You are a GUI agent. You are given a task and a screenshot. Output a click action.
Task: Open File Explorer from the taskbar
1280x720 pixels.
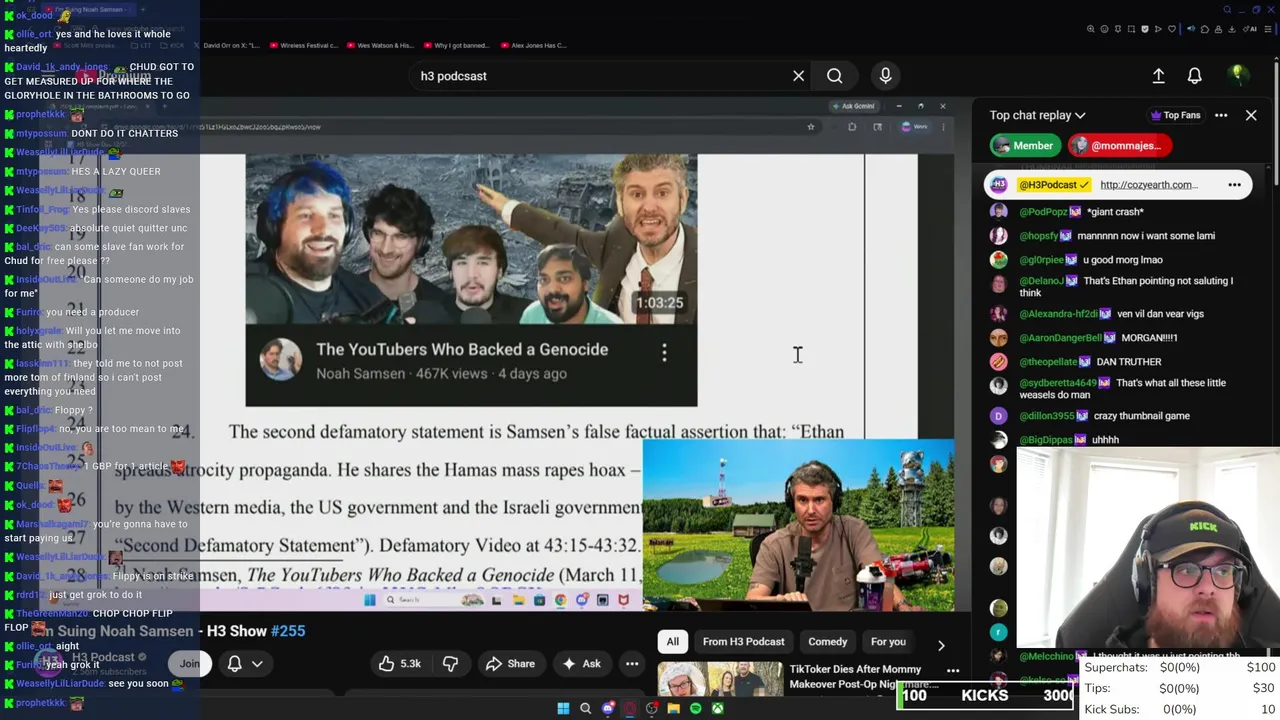point(673,708)
